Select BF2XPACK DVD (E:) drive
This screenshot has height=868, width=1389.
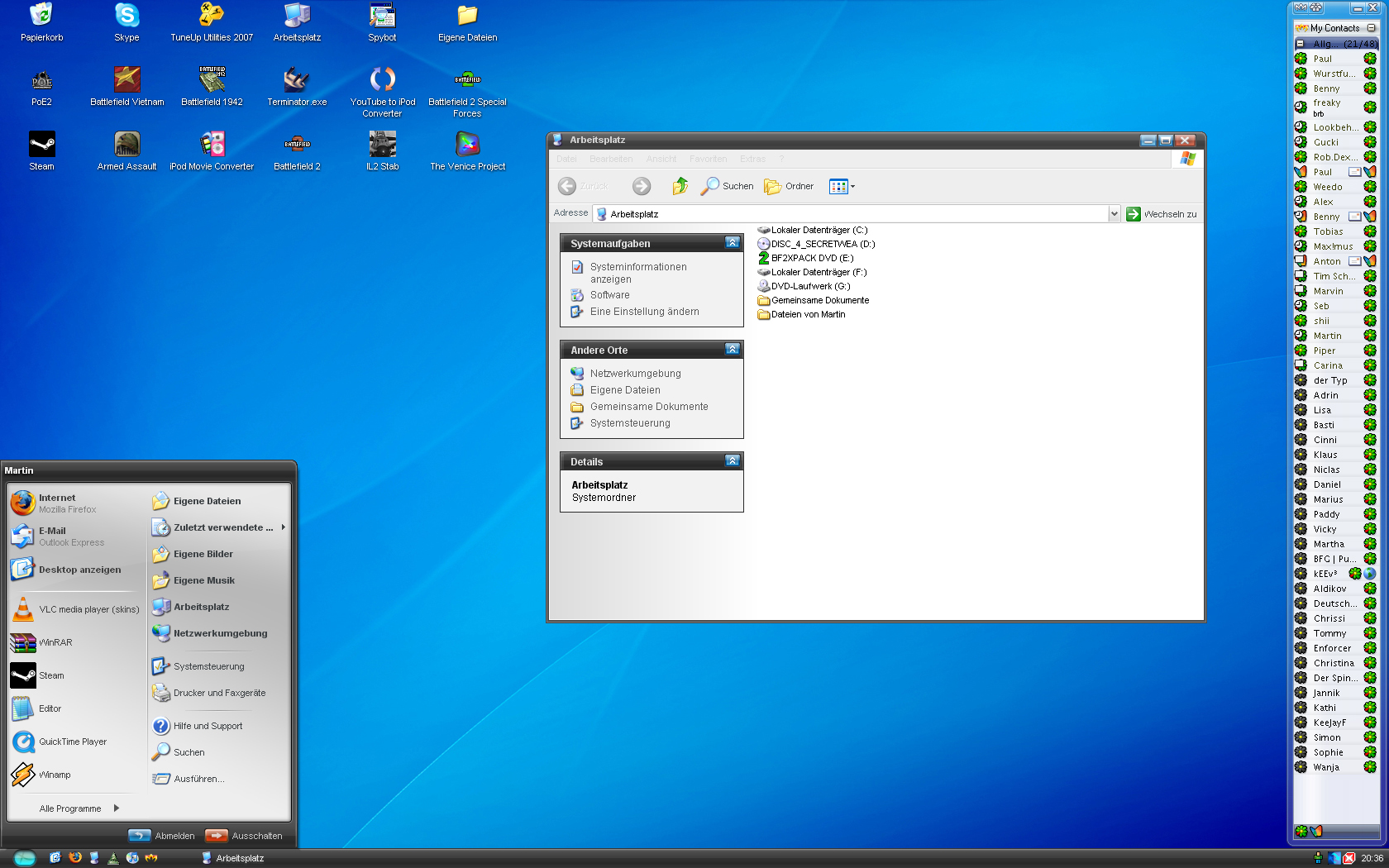coord(806,258)
